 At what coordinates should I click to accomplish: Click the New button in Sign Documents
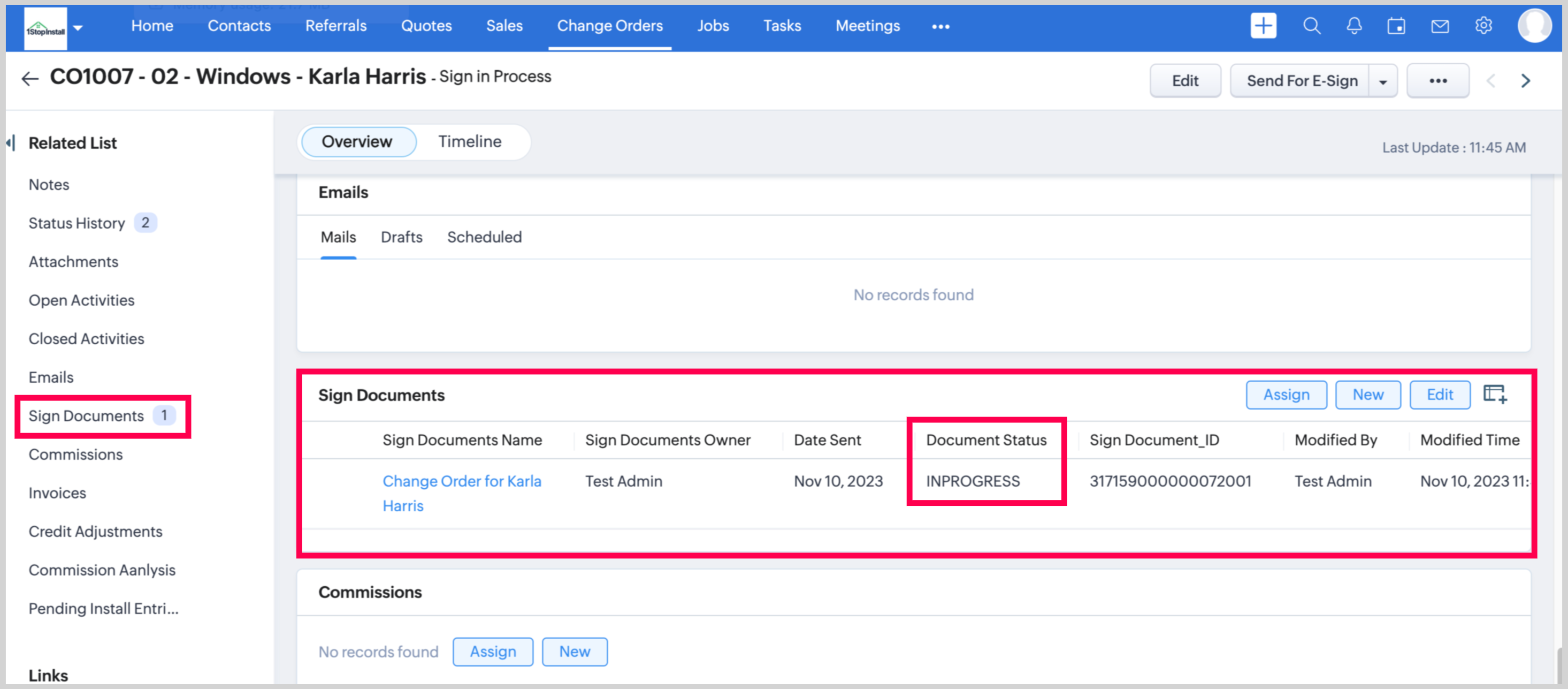pyautogui.click(x=1368, y=395)
